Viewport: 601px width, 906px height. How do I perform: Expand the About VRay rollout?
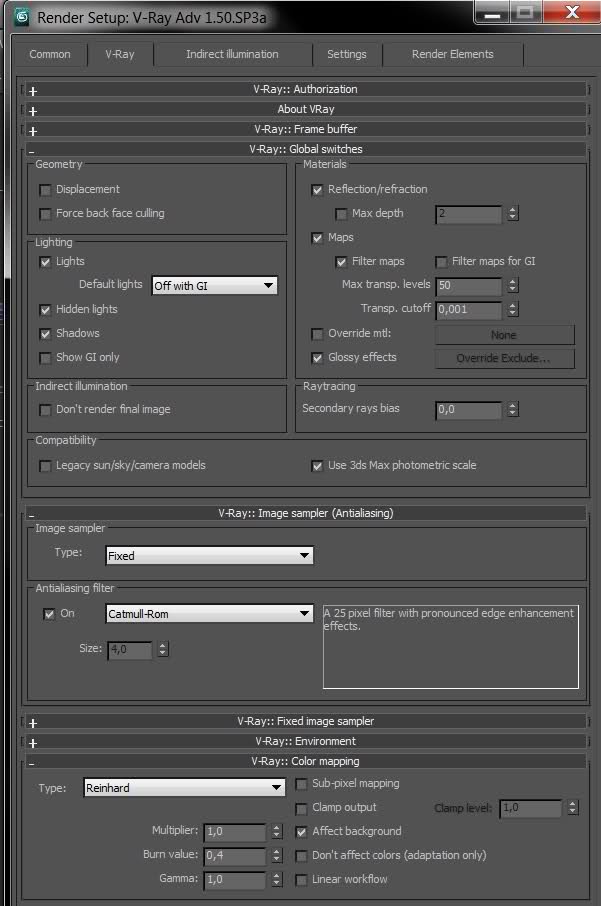(306, 109)
